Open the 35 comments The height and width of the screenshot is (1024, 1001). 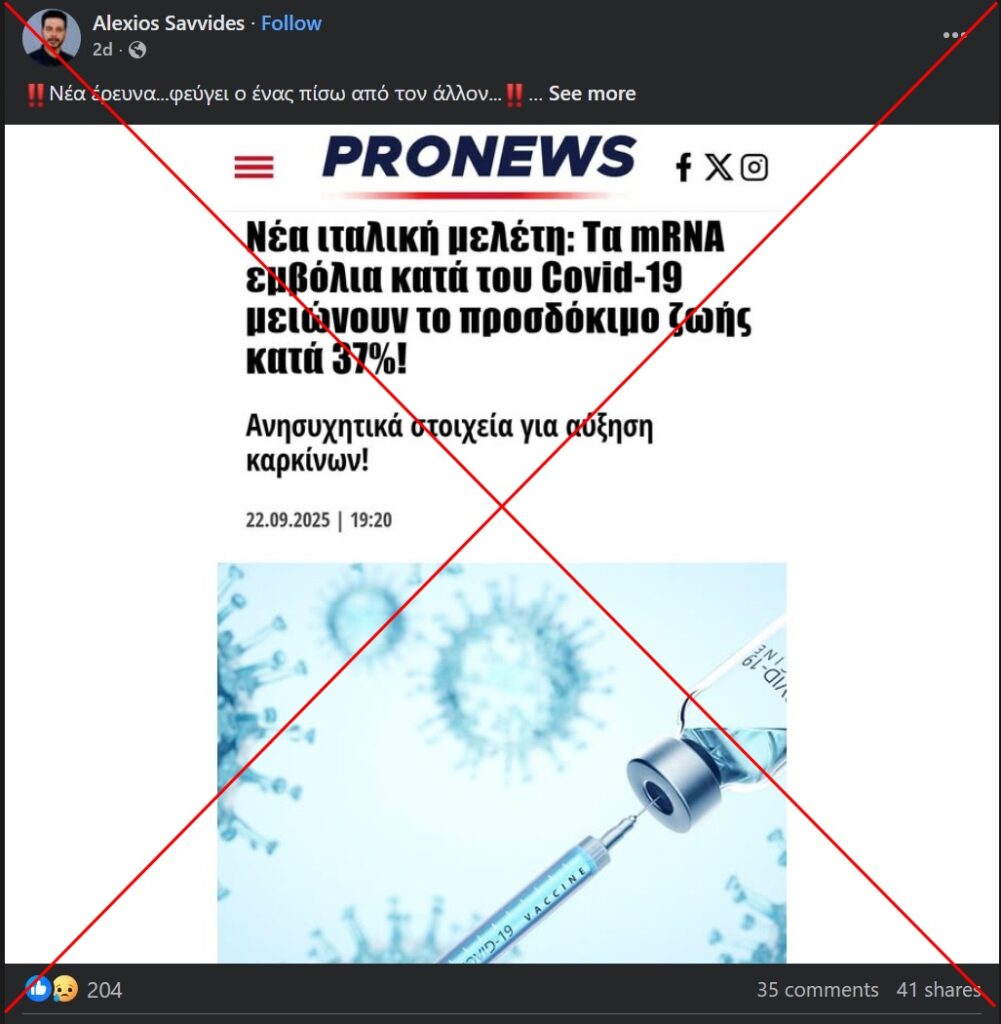click(x=817, y=989)
